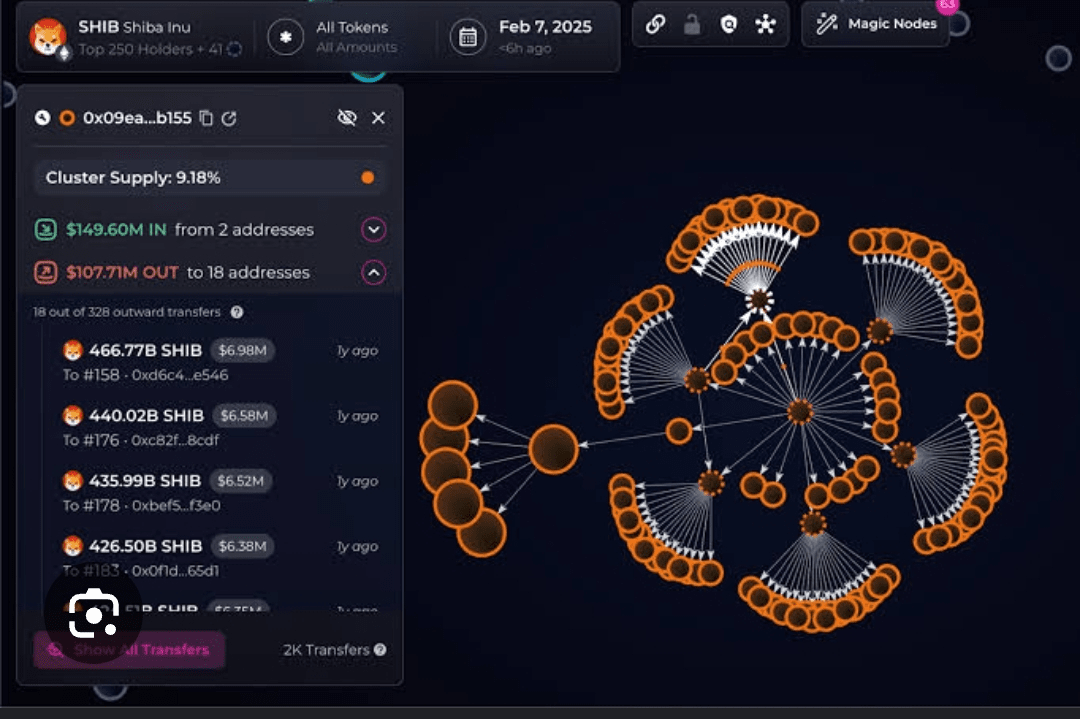Collapse the $107.71M OUT addresses list
The height and width of the screenshot is (719, 1080).
coord(374,272)
